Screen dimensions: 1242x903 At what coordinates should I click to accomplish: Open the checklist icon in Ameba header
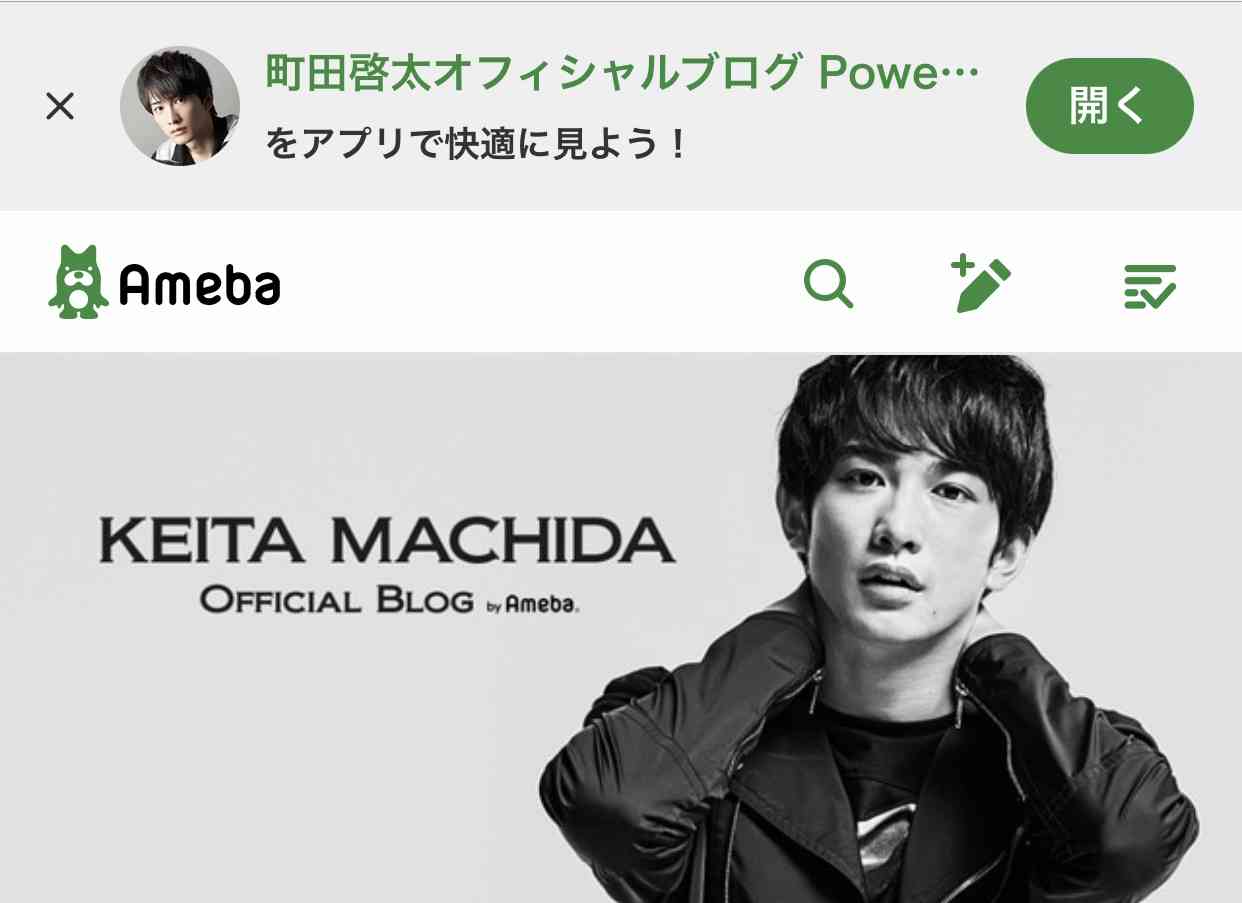tap(1150, 286)
